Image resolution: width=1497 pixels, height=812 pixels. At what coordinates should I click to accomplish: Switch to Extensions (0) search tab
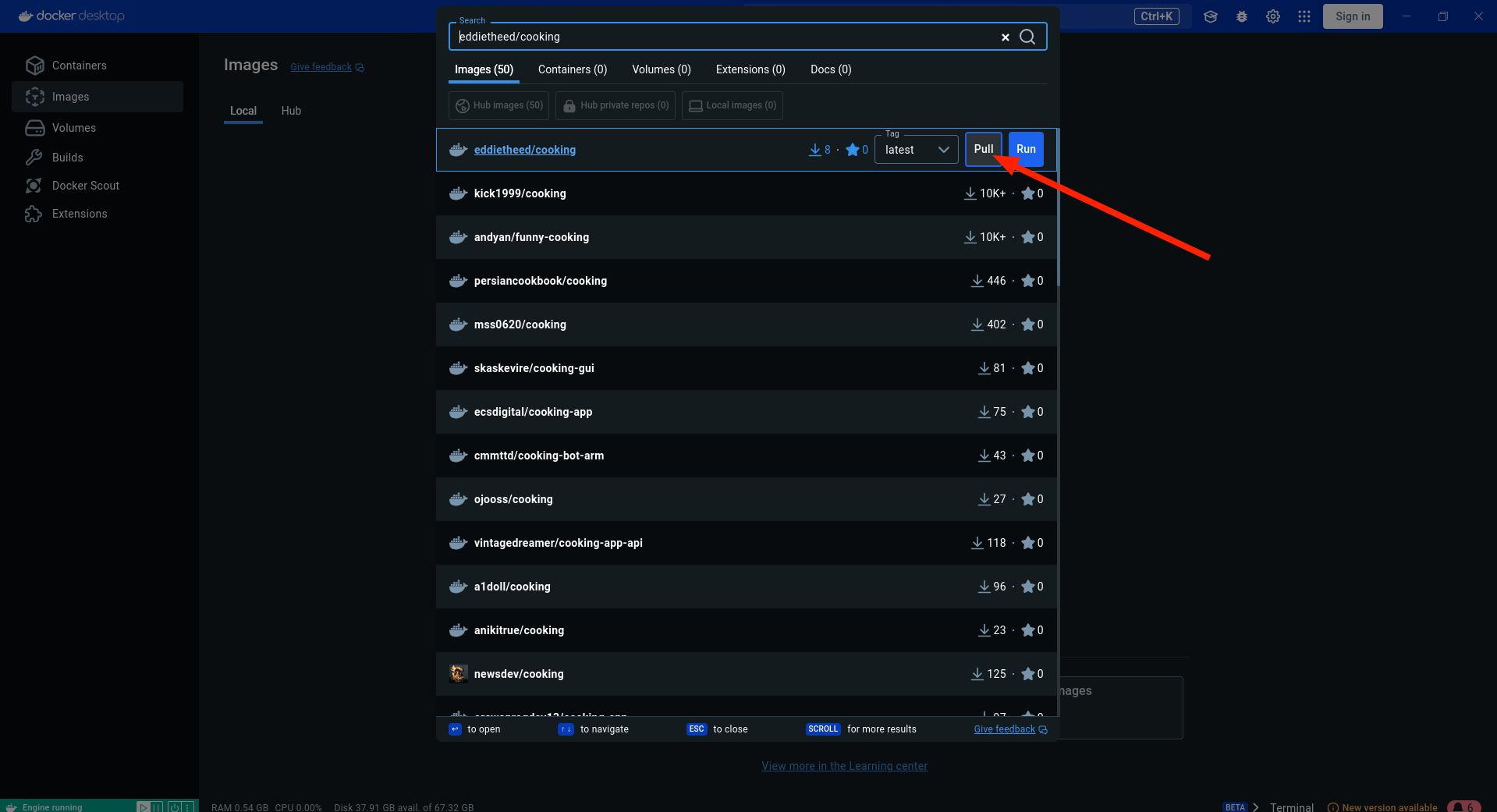(750, 69)
